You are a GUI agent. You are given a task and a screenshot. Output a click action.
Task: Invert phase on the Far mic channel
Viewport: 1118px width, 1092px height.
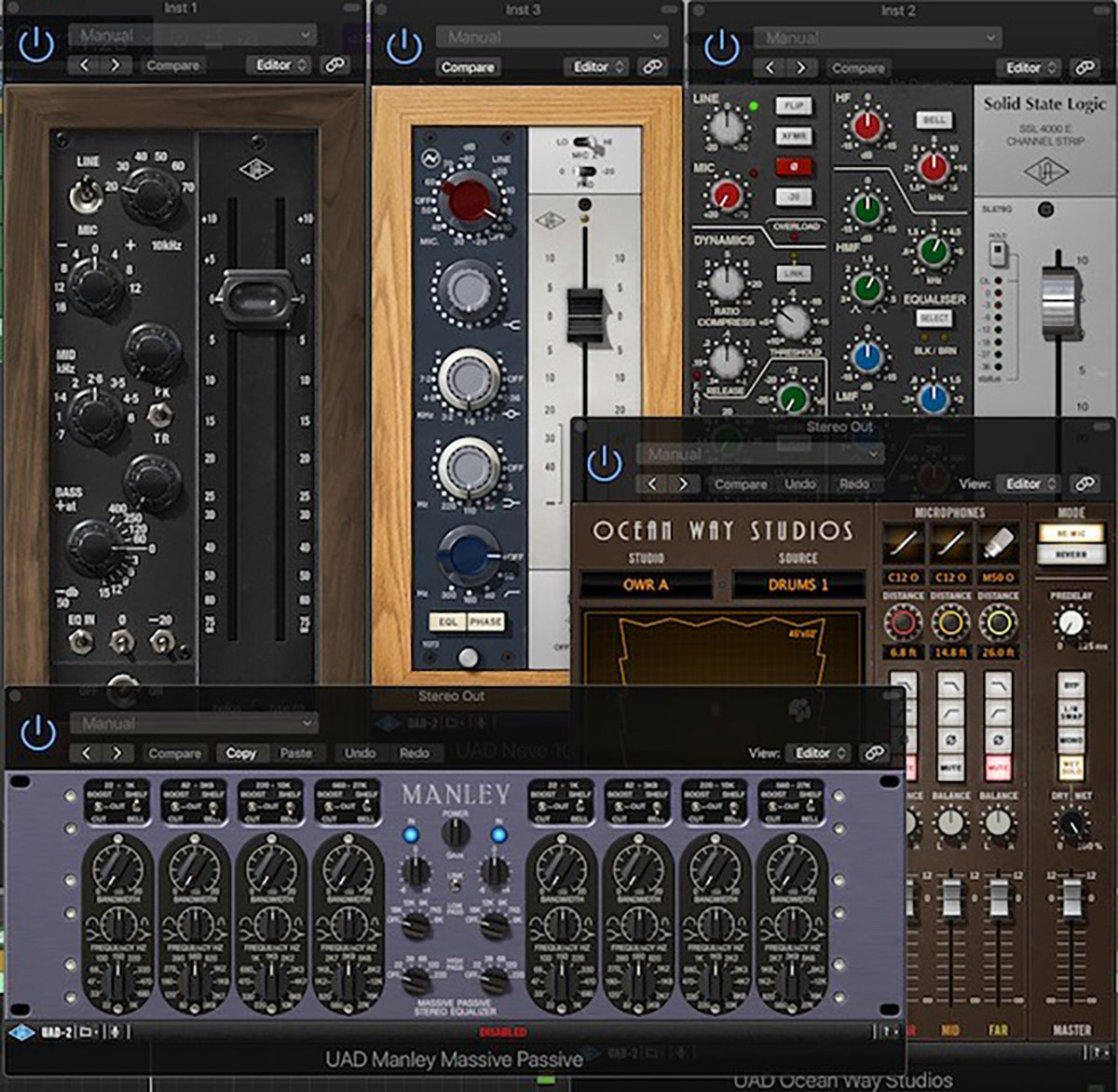[998, 742]
